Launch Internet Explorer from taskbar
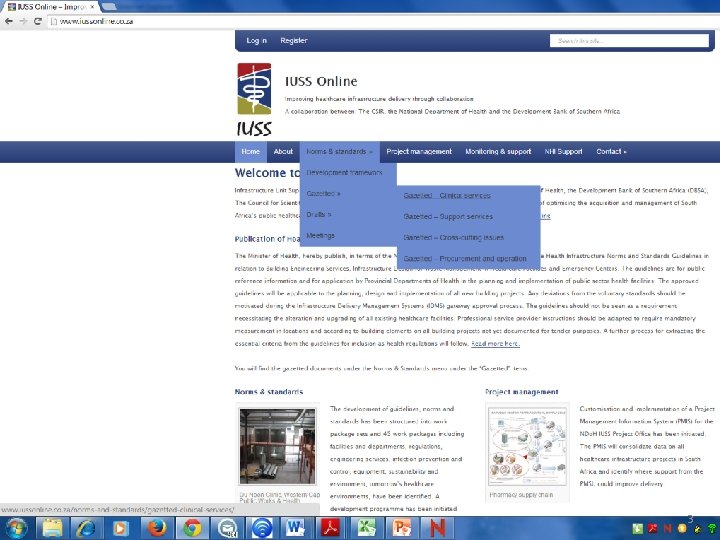The height and width of the screenshot is (540, 720). (86, 529)
